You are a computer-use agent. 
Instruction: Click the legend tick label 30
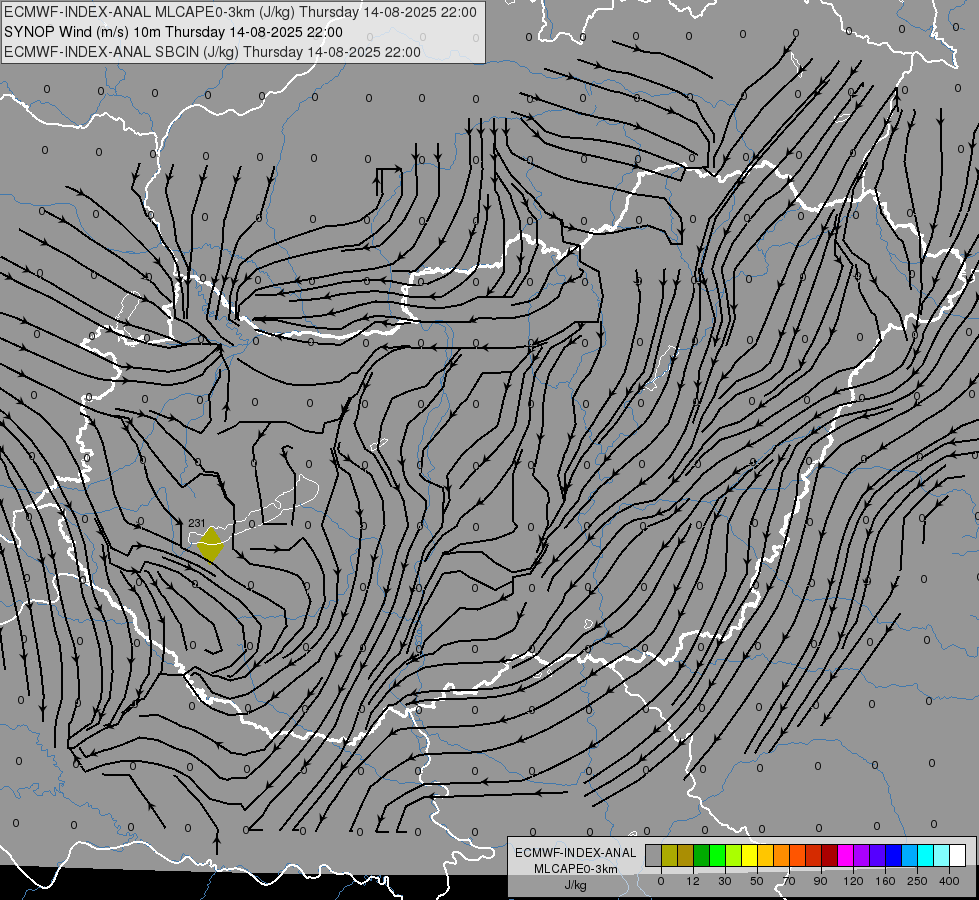(x=725, y=881)
